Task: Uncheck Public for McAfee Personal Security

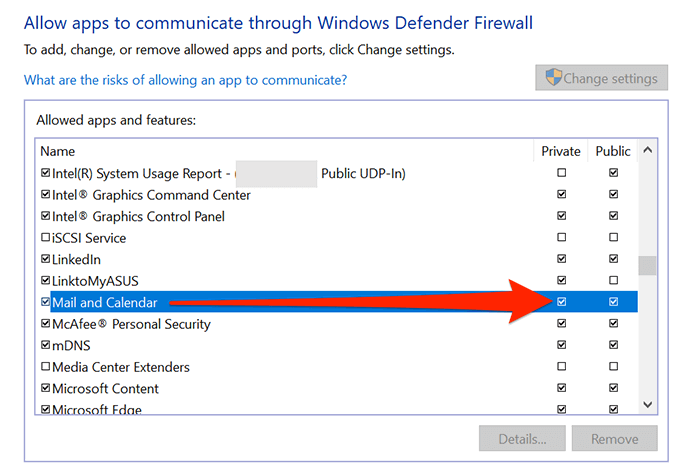Action: [613, 324]
